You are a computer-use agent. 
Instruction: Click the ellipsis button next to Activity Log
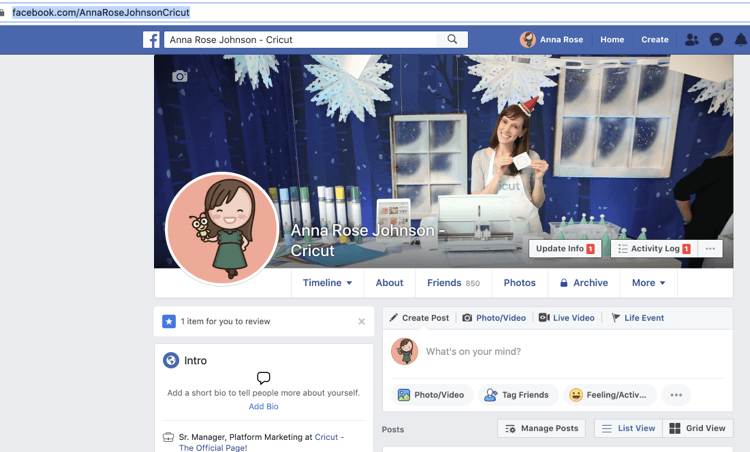point(710,249)
